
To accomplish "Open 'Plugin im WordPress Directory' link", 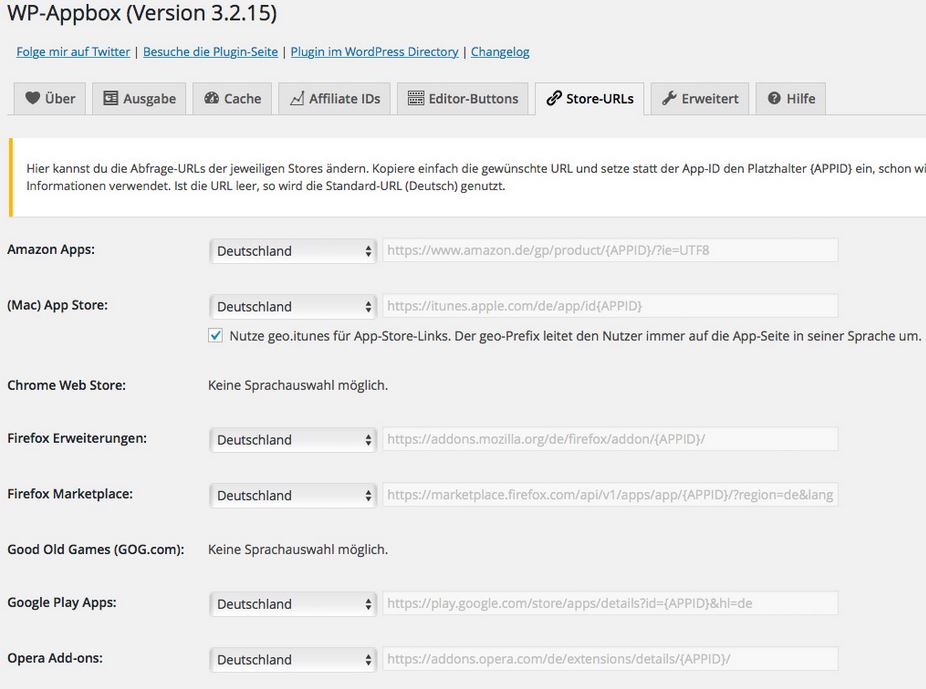I will pos(374,52).
